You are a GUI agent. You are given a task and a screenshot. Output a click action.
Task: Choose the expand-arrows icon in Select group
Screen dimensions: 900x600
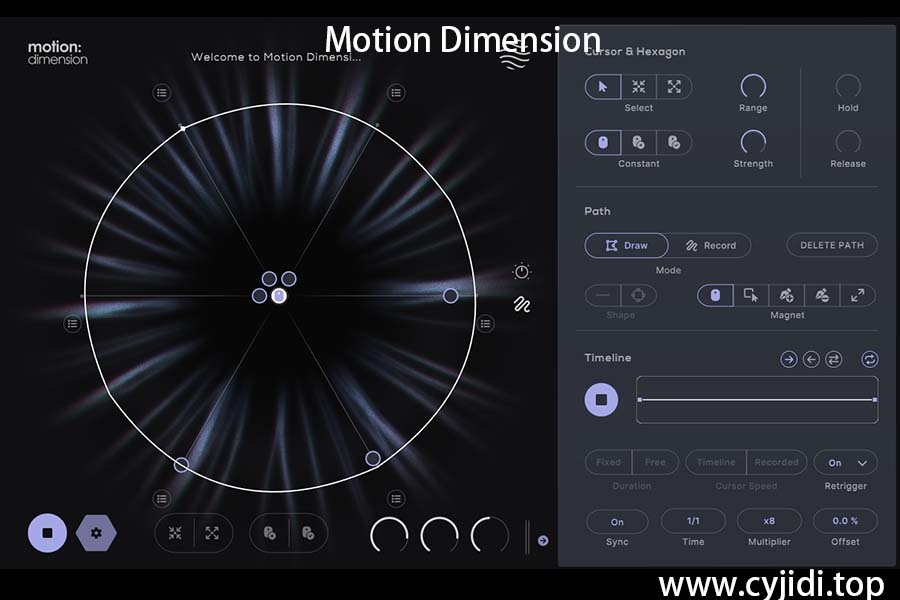[674, 87]
